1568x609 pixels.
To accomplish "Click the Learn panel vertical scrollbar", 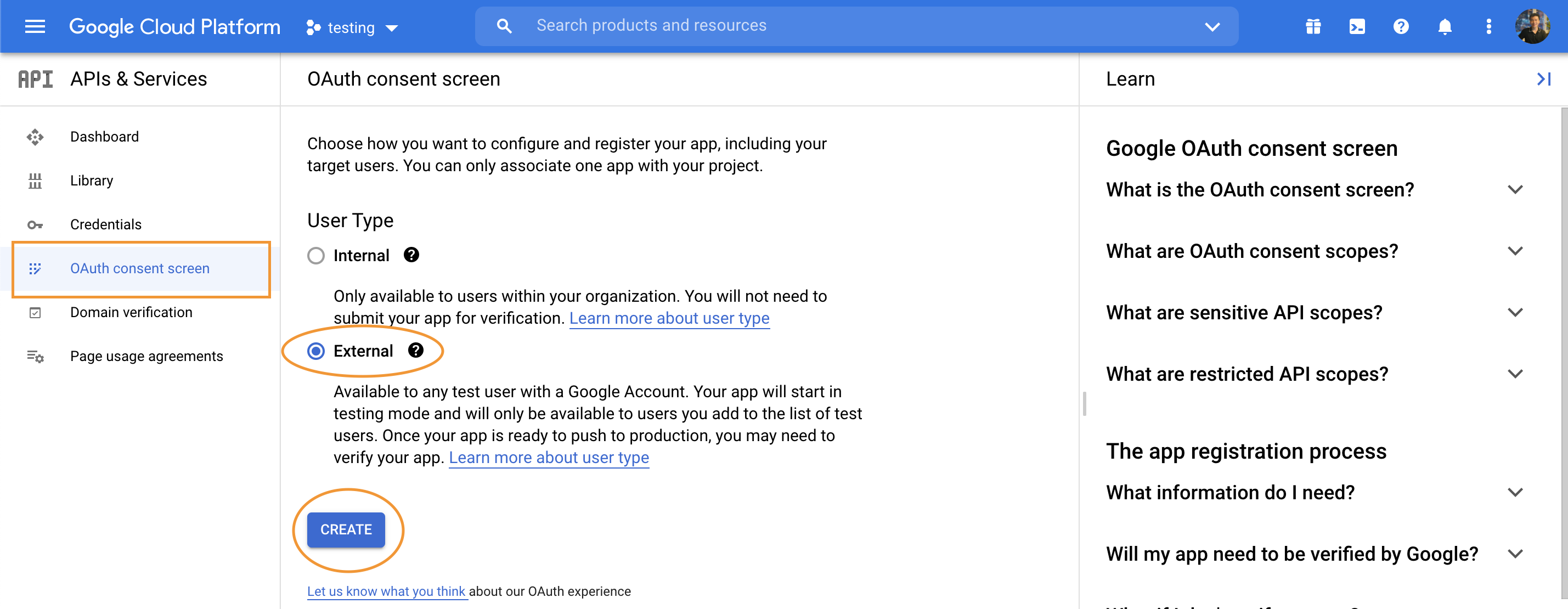I will 1564,353.
